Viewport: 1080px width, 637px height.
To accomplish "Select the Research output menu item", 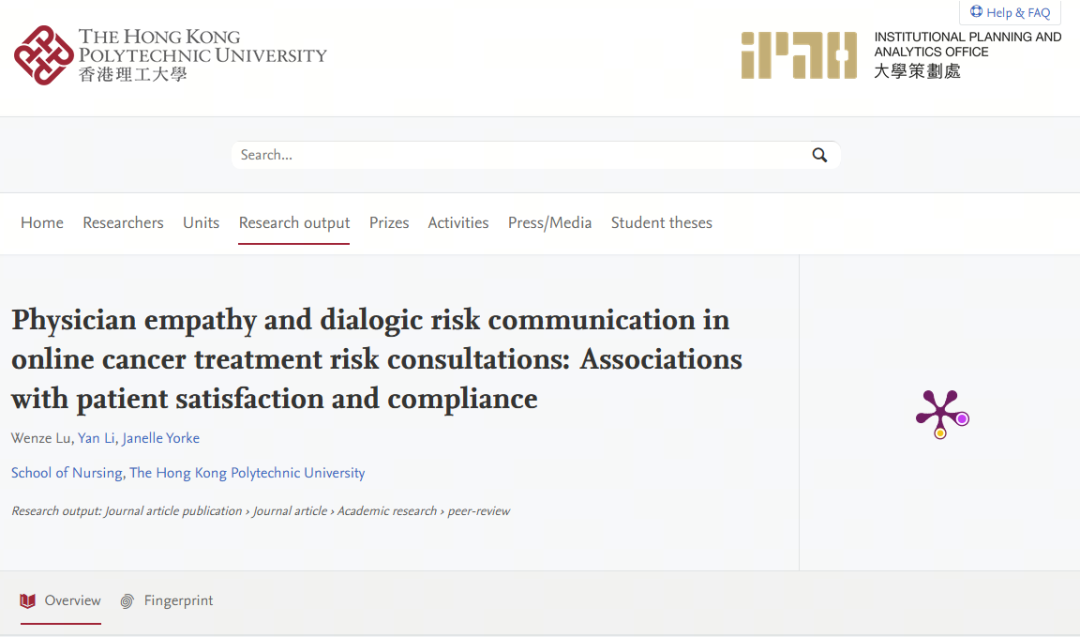I will 294,223.
